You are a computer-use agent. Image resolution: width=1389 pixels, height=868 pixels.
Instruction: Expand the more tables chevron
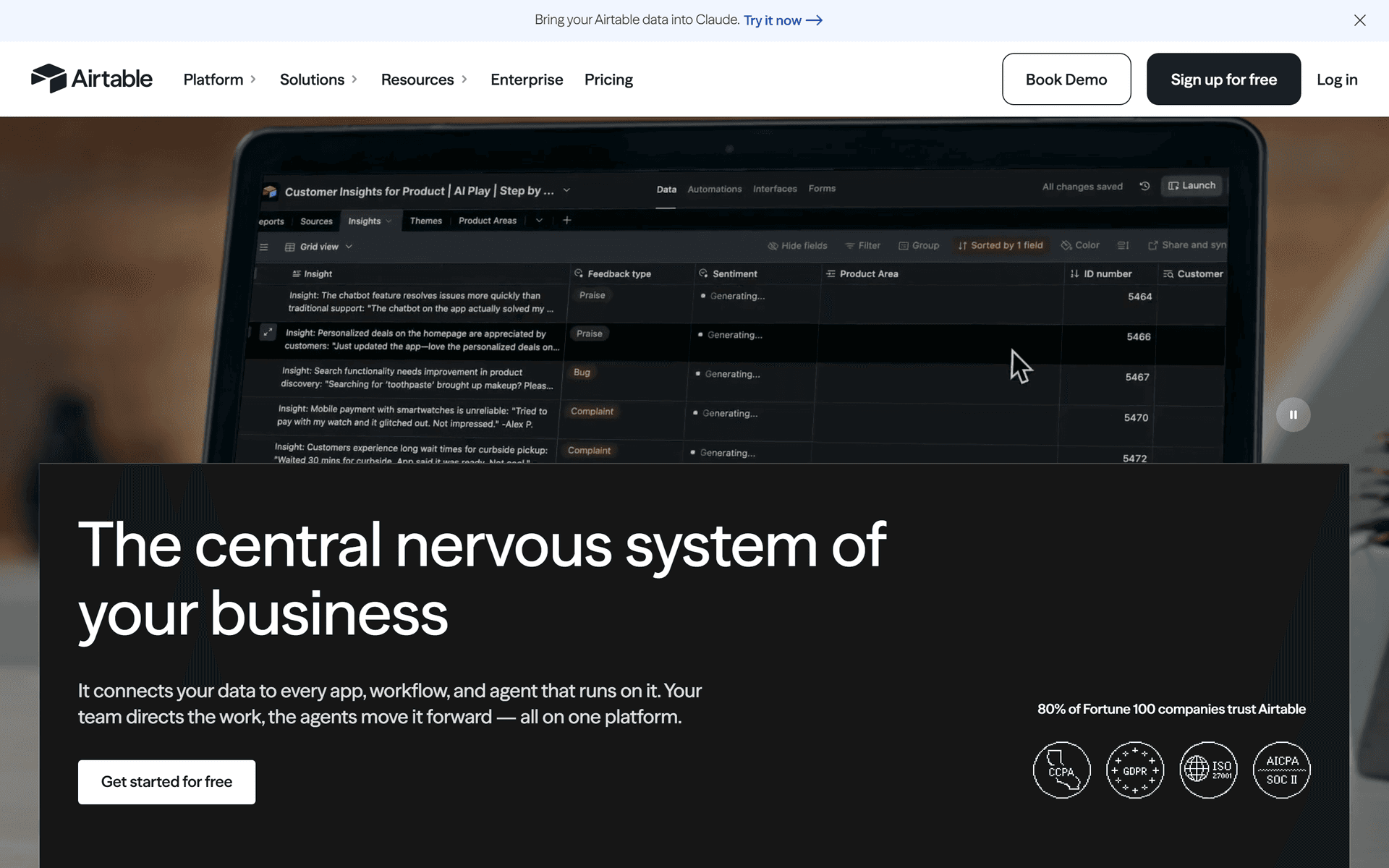539,220
